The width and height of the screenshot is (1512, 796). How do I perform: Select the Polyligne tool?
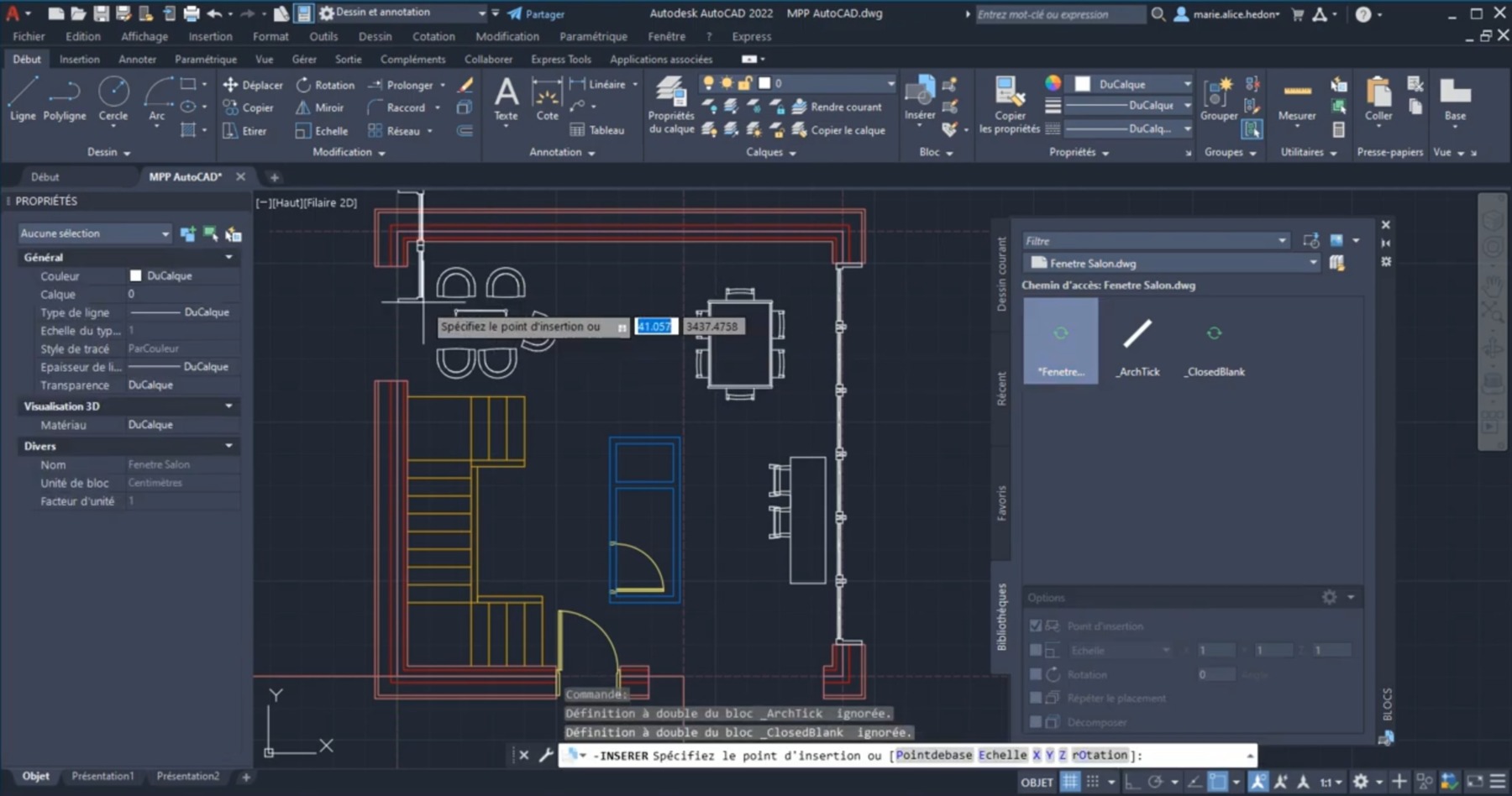coord(65,99)
